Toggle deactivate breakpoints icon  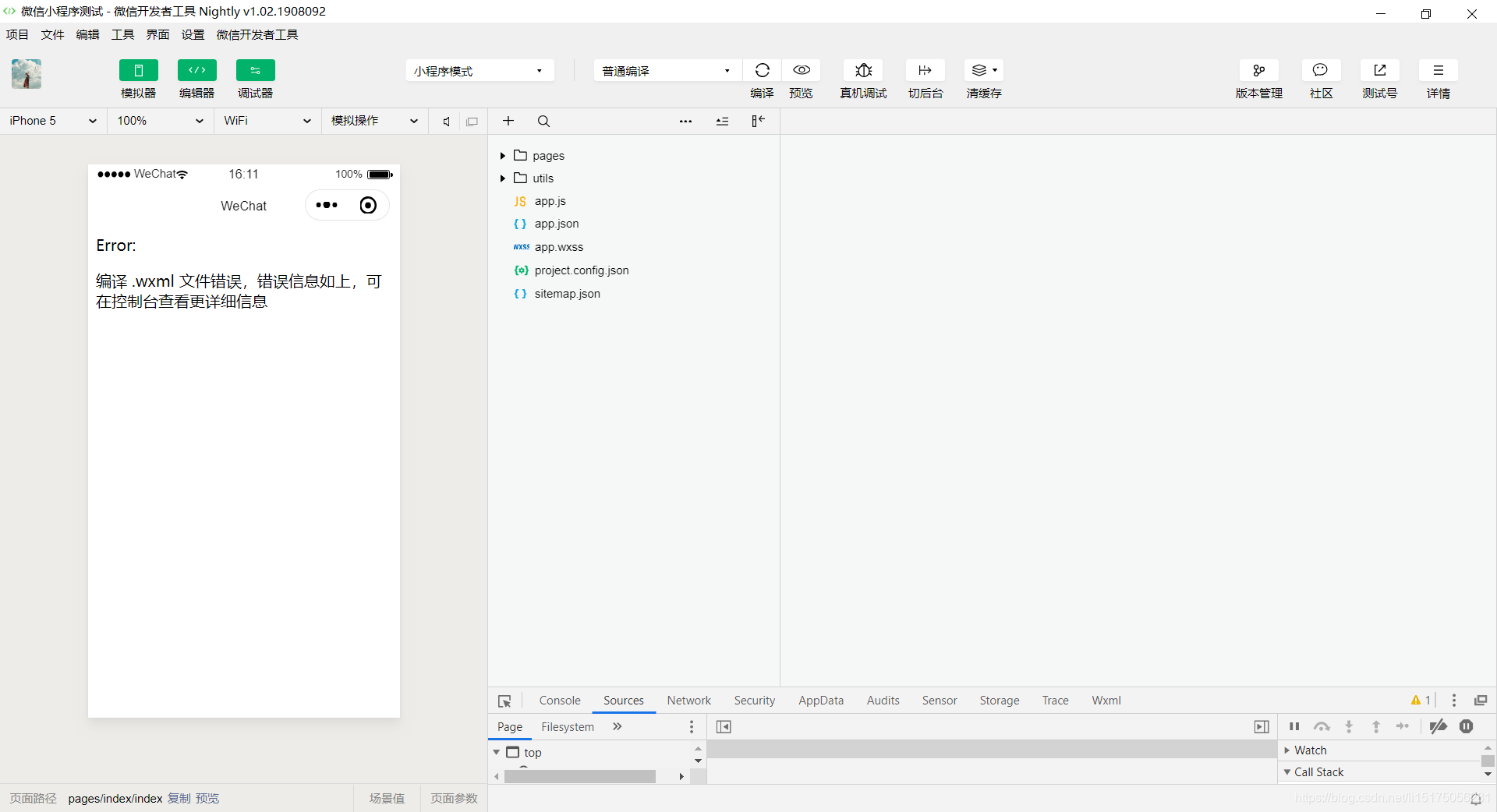(x=1439, y=726)
